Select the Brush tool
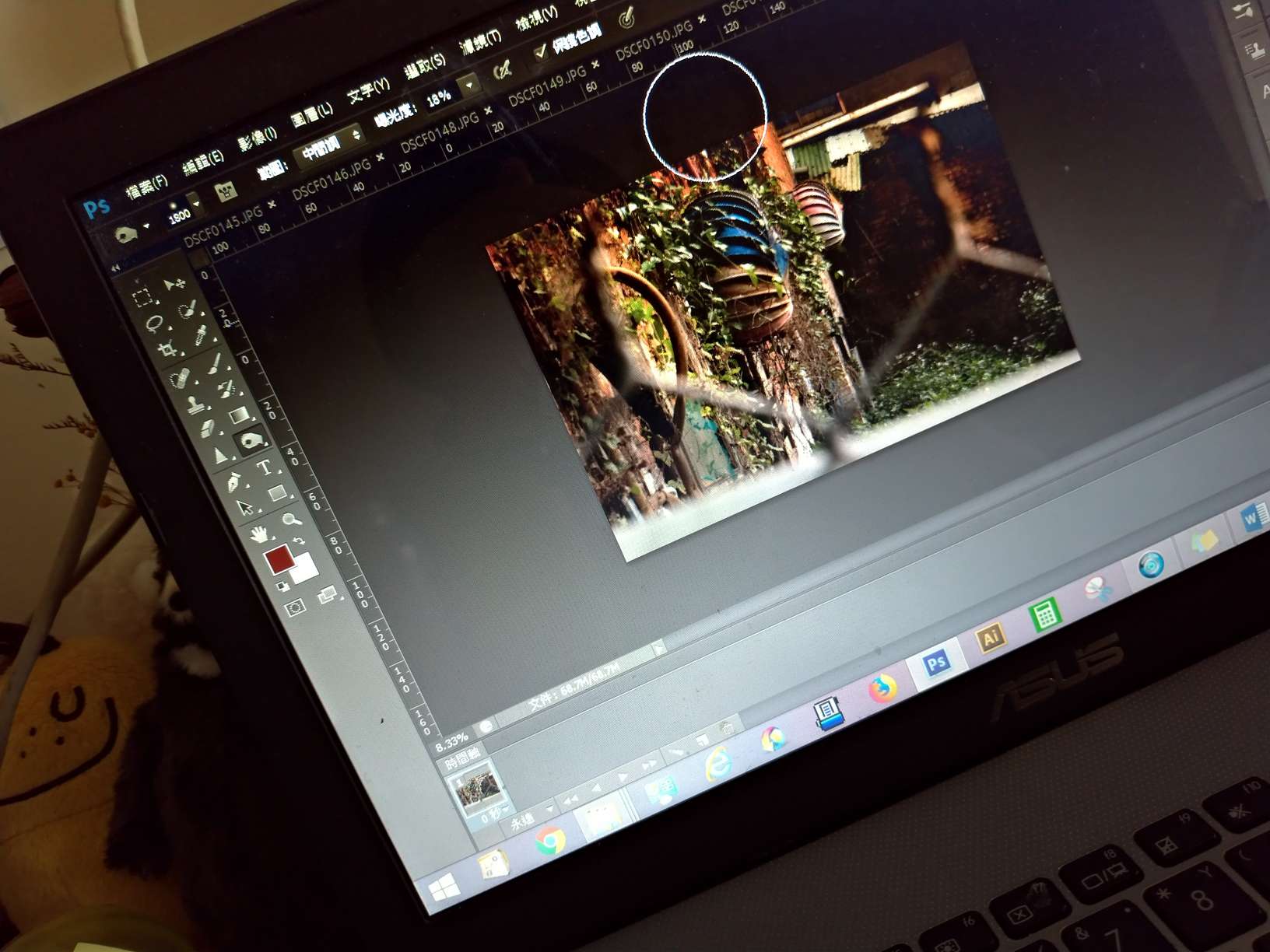Screen dimensions: 1270x952 pos(214,363)
